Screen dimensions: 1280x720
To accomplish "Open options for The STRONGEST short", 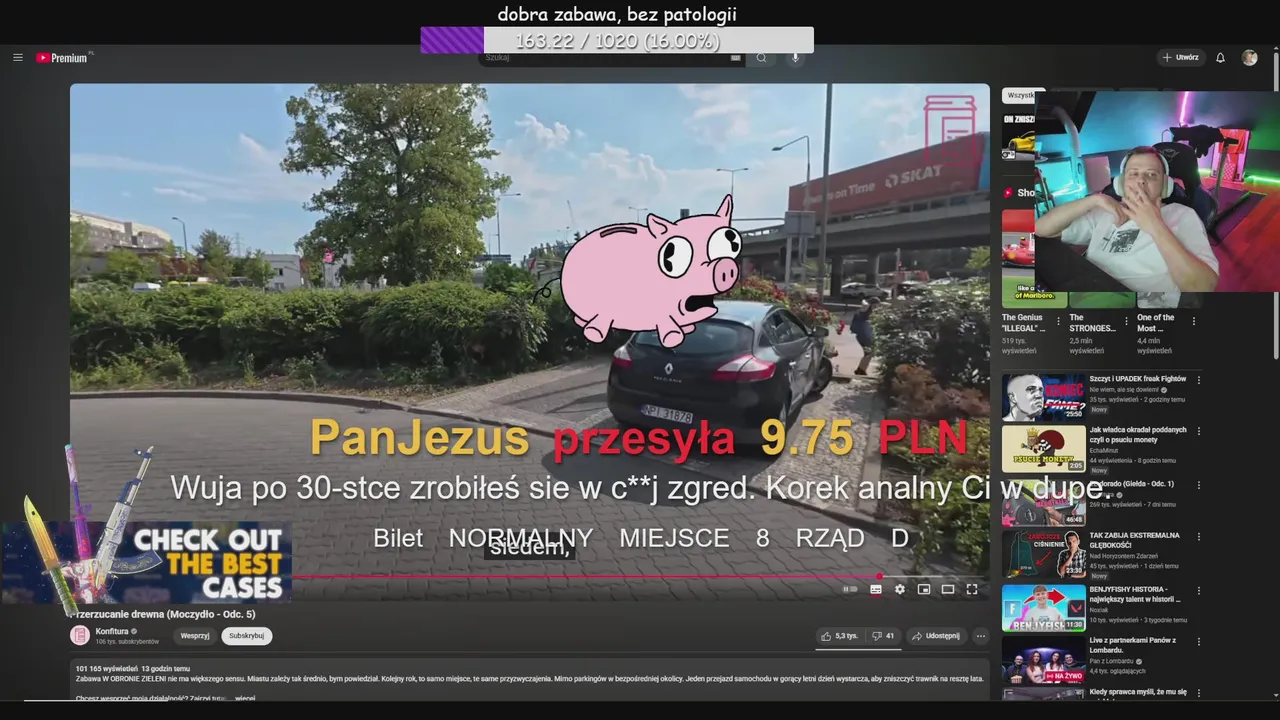I will pos(1126,322).
